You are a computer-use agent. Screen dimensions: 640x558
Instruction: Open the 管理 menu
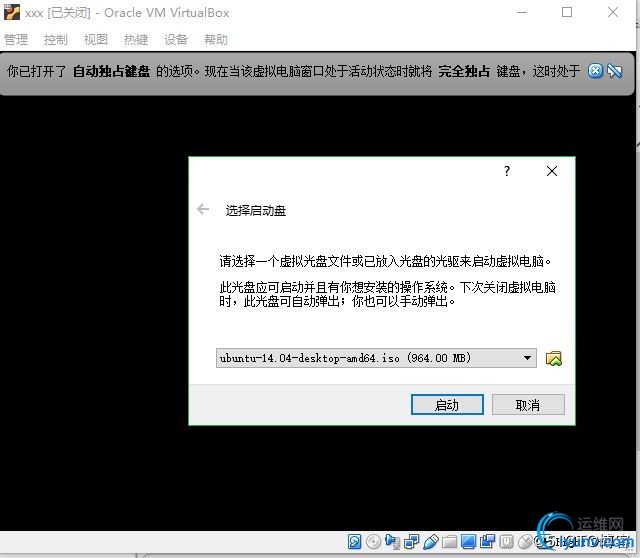point(16,39)
